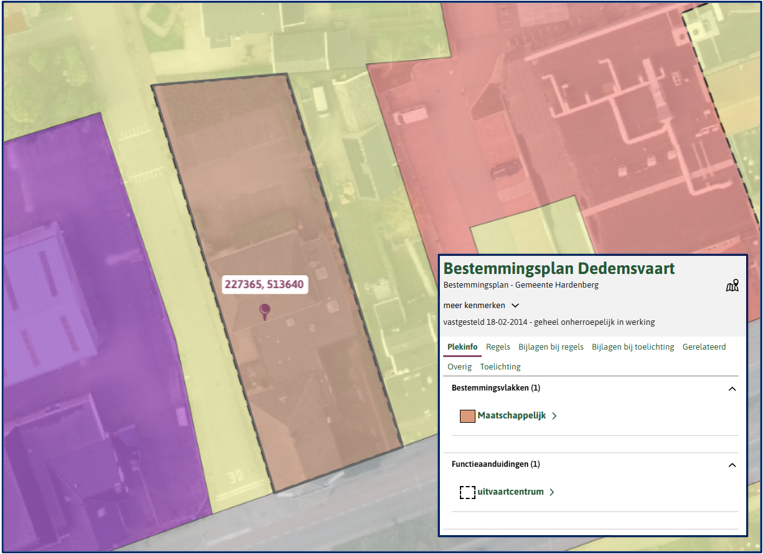Click the orange Maatschappelijk color swatch
This screenshot has height=554, width=763.
point(467,416)
